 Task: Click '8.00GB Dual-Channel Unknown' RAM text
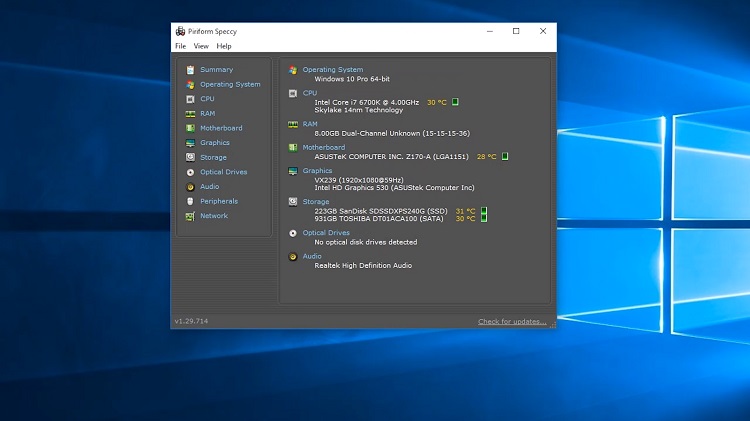(367, 133)
